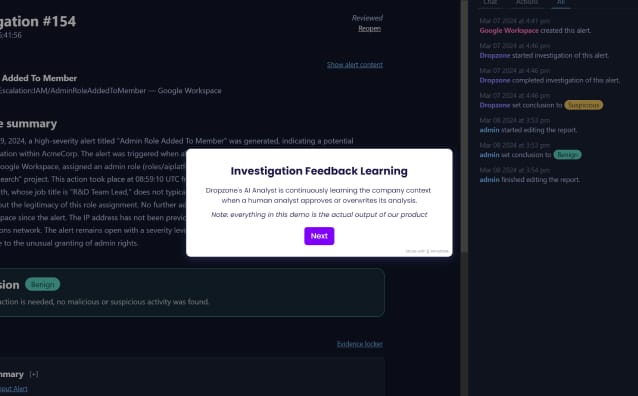Select 'Google Workspace created this alert' entry

point(535,31)
